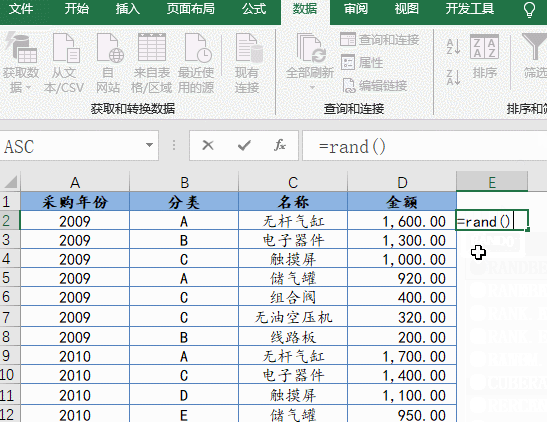Open the 公式 ribbon tab
The width and height of the screenshot is (547, 422).
254,9
